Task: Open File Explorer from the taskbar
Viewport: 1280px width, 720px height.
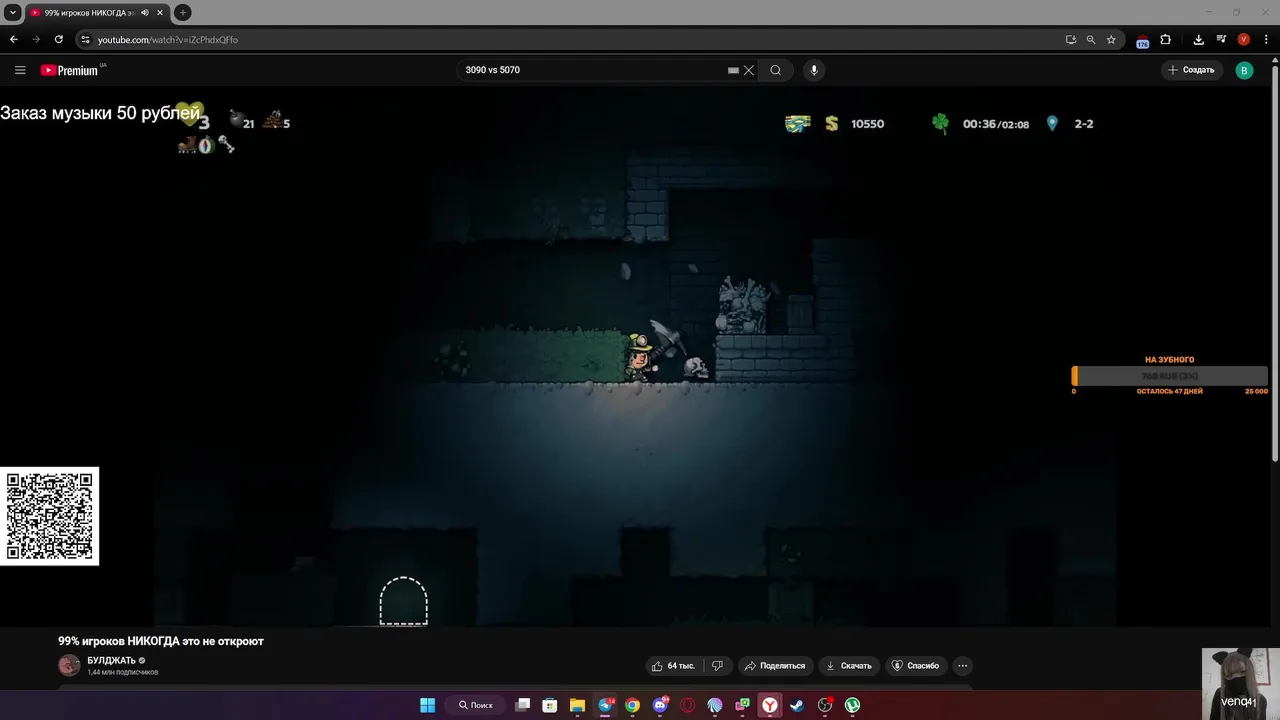Action: coord(577,705)
